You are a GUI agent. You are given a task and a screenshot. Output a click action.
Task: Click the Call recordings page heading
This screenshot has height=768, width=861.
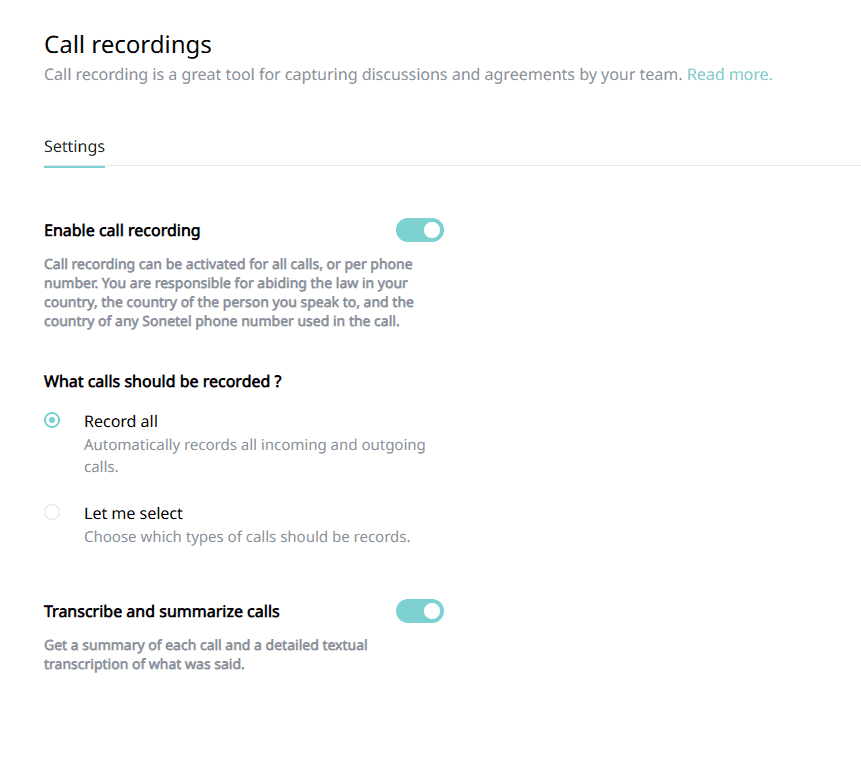[x=128, y=44]
